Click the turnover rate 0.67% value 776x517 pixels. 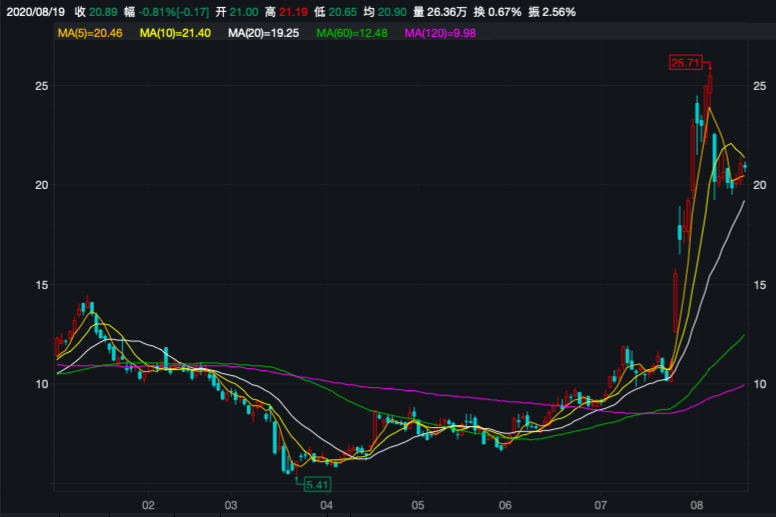[x=503, y=11]
